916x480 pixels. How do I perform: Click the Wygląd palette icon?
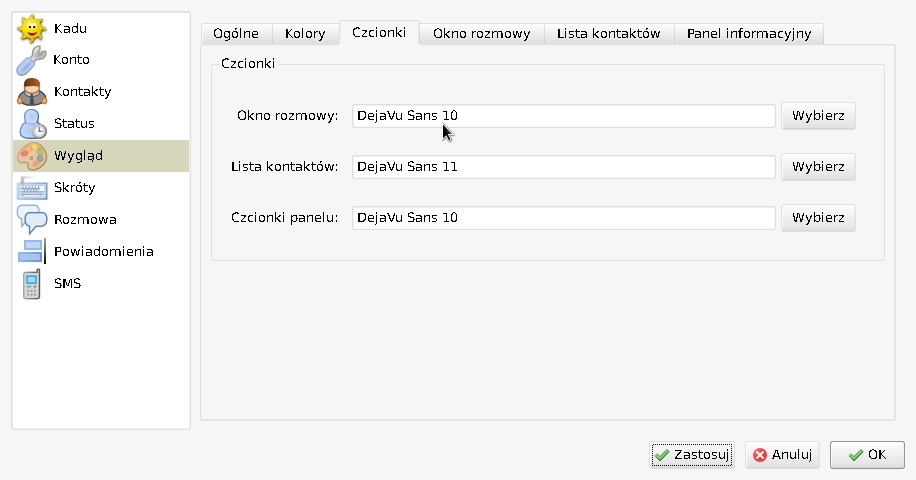point(32,156)
